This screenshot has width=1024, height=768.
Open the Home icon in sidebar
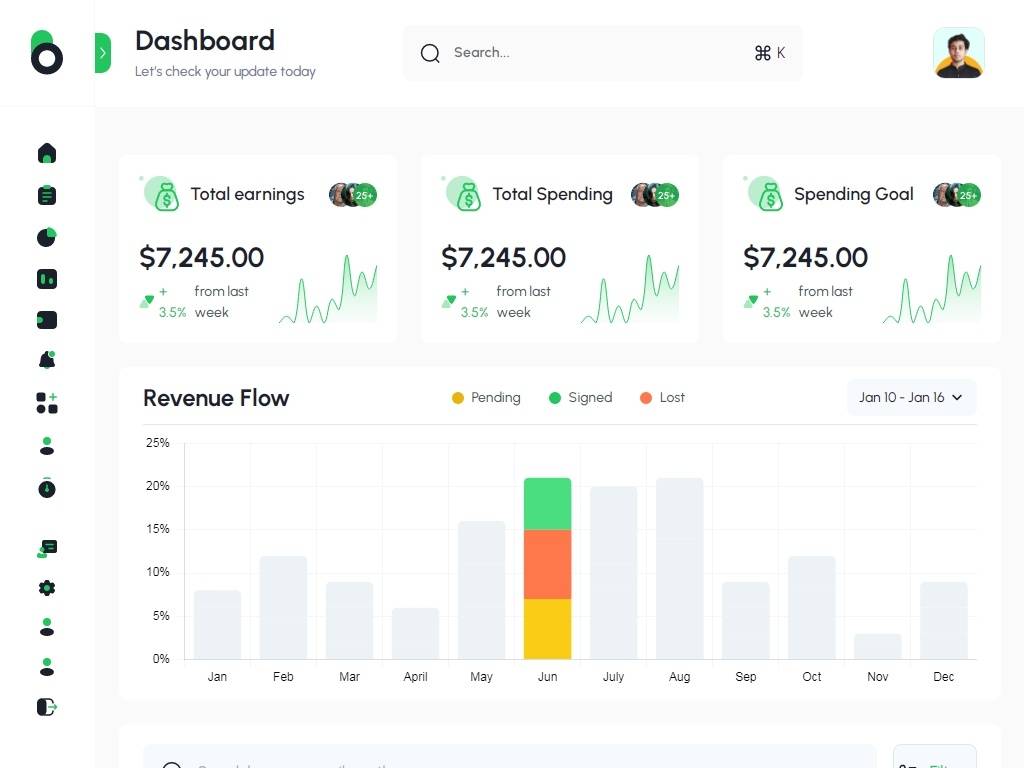coord(47,153)
